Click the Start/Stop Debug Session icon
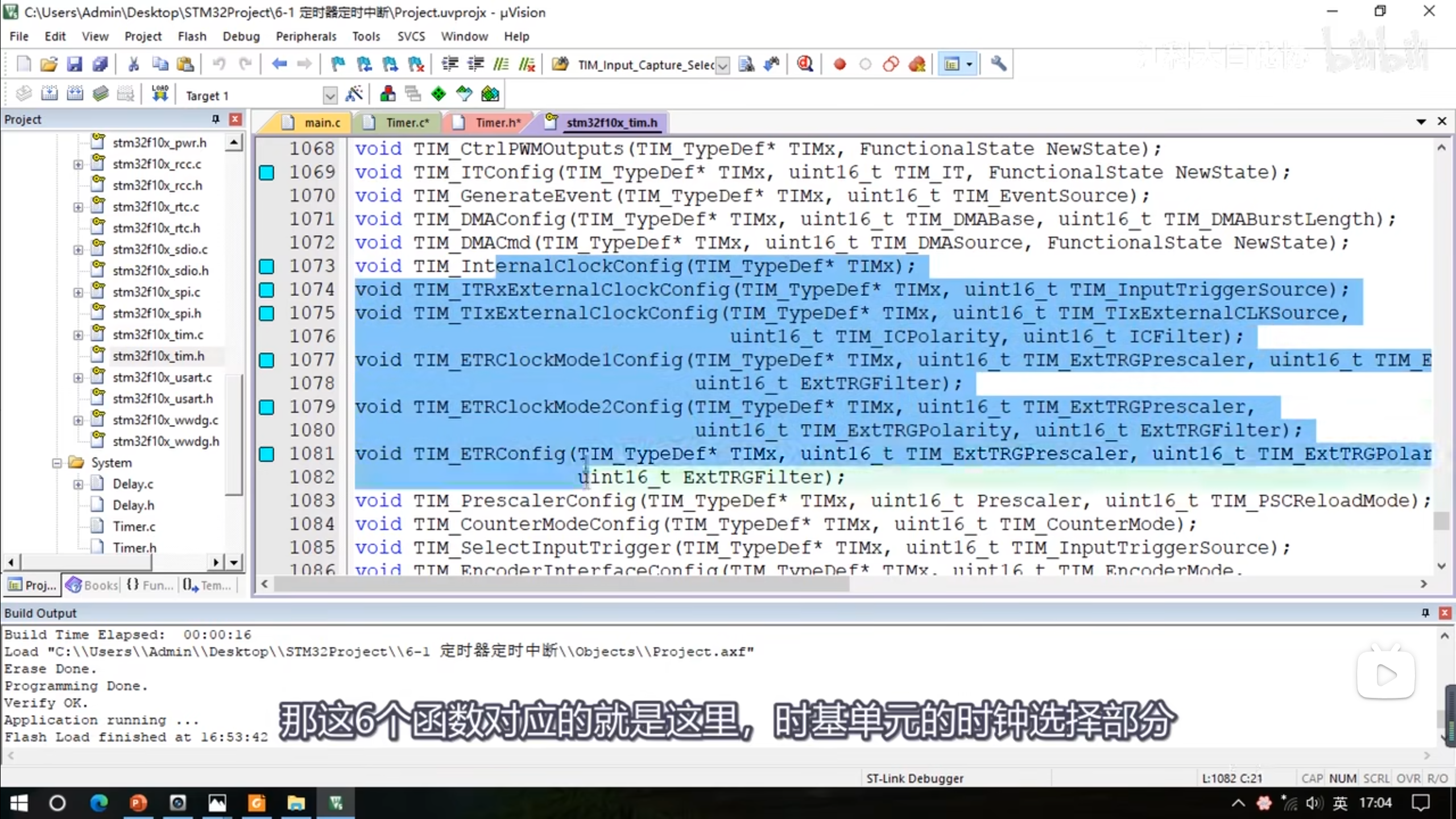The height and width of the screenshot is (819, 1456). click(x=805, y=64)
